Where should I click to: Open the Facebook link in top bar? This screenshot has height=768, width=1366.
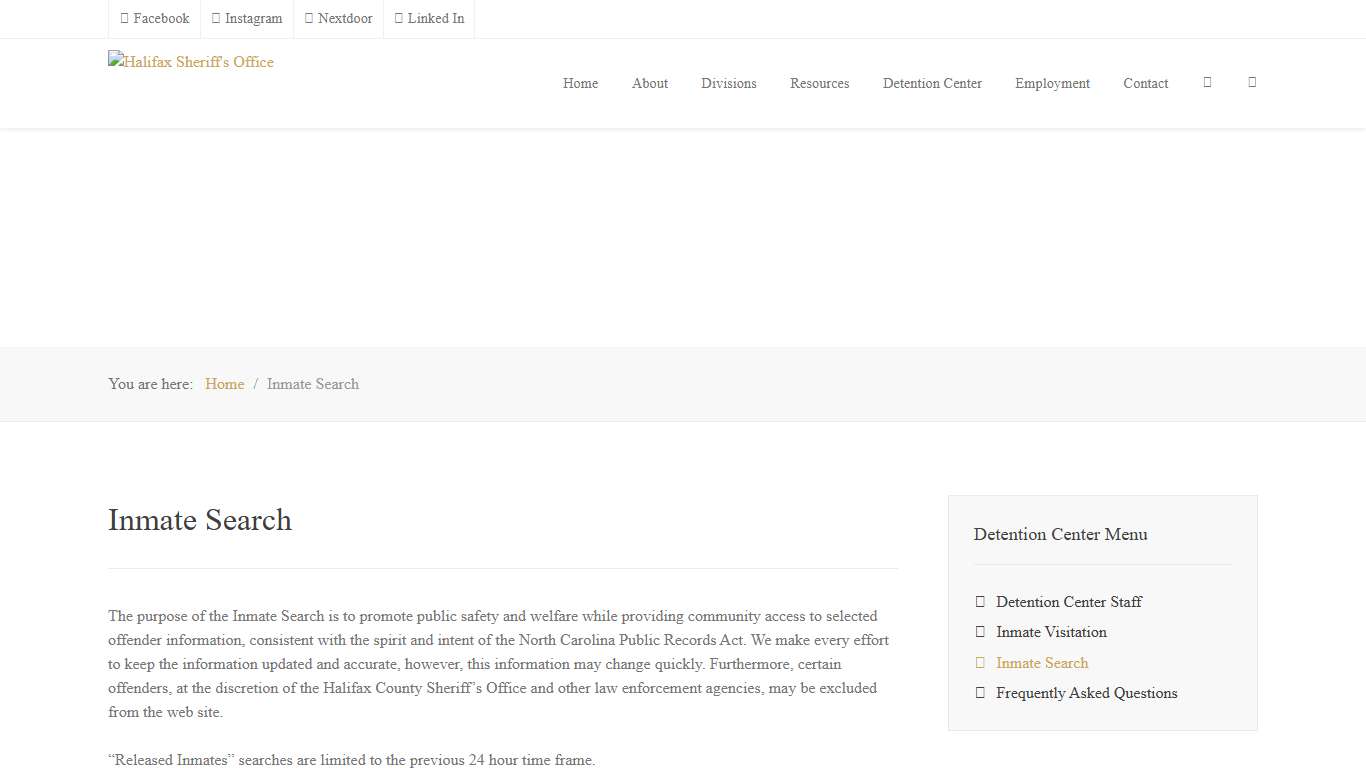(x=155, y=18)
